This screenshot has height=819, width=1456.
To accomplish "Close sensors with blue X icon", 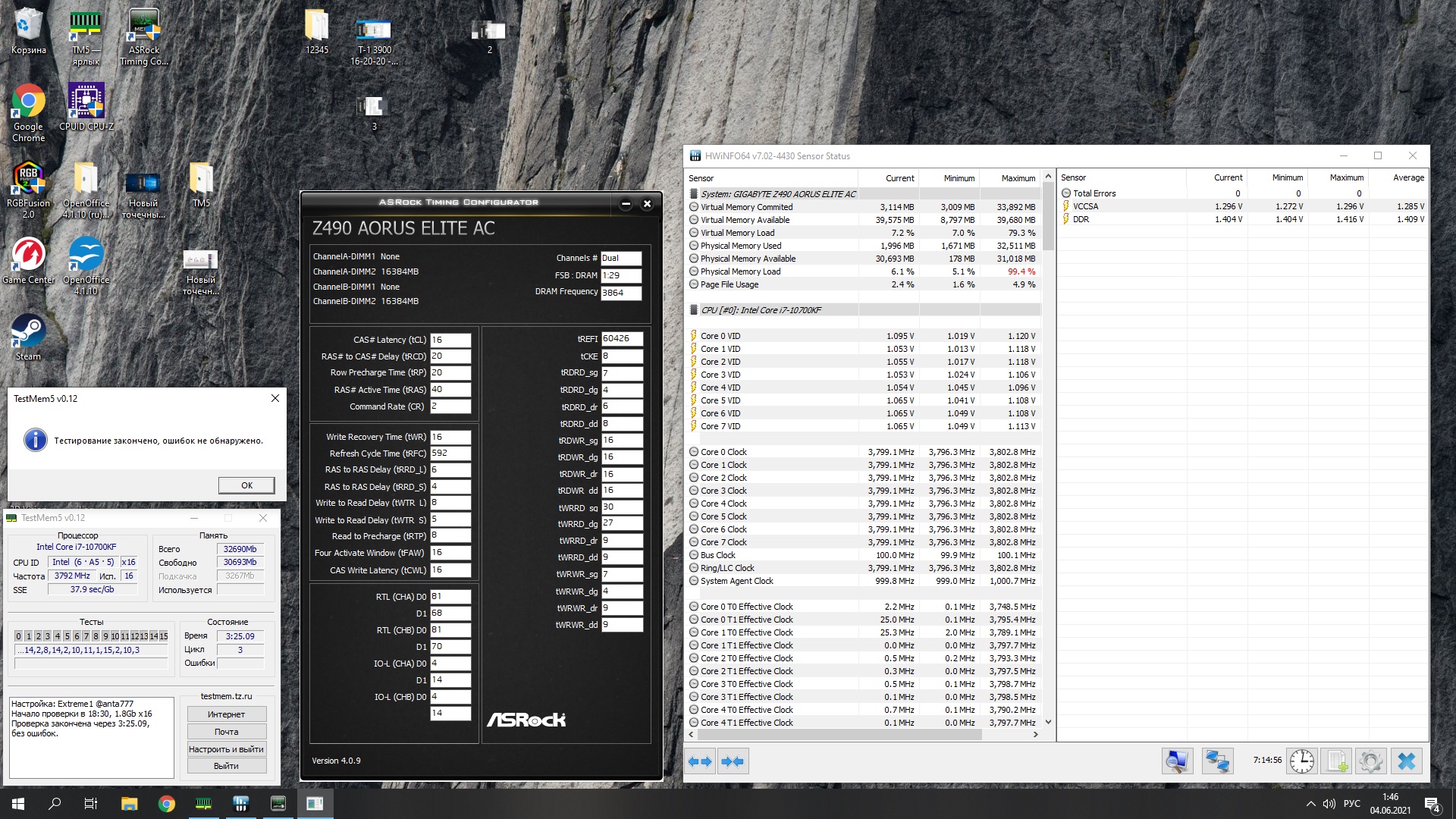I will pyautogui.click(x=1406, y=761).
